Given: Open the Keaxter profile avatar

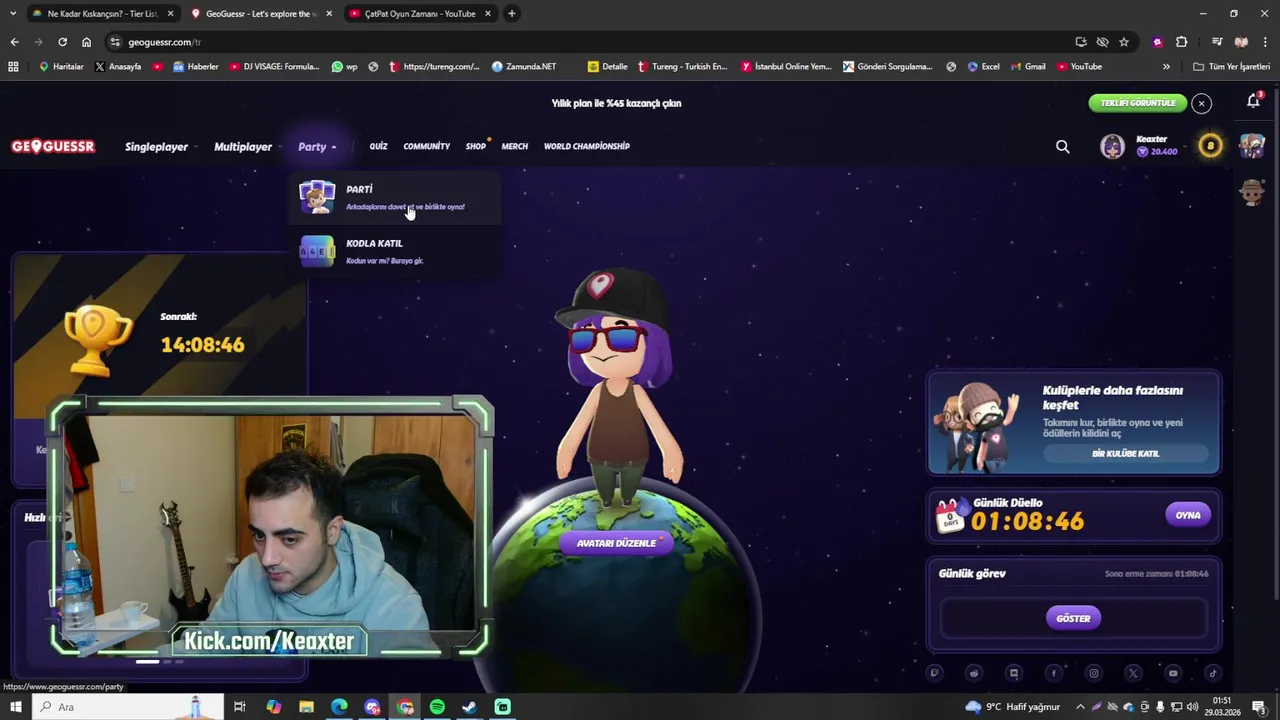Looking at the screenshot, I should pyautogui.click(x=1112, y=146).
